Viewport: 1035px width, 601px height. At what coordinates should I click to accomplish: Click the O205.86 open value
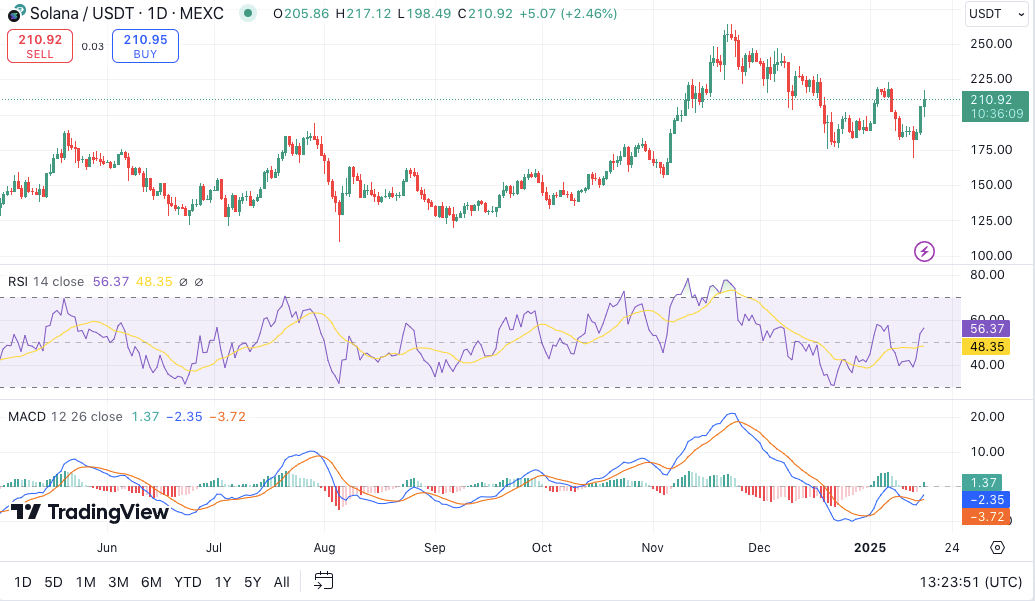(301, 13)
